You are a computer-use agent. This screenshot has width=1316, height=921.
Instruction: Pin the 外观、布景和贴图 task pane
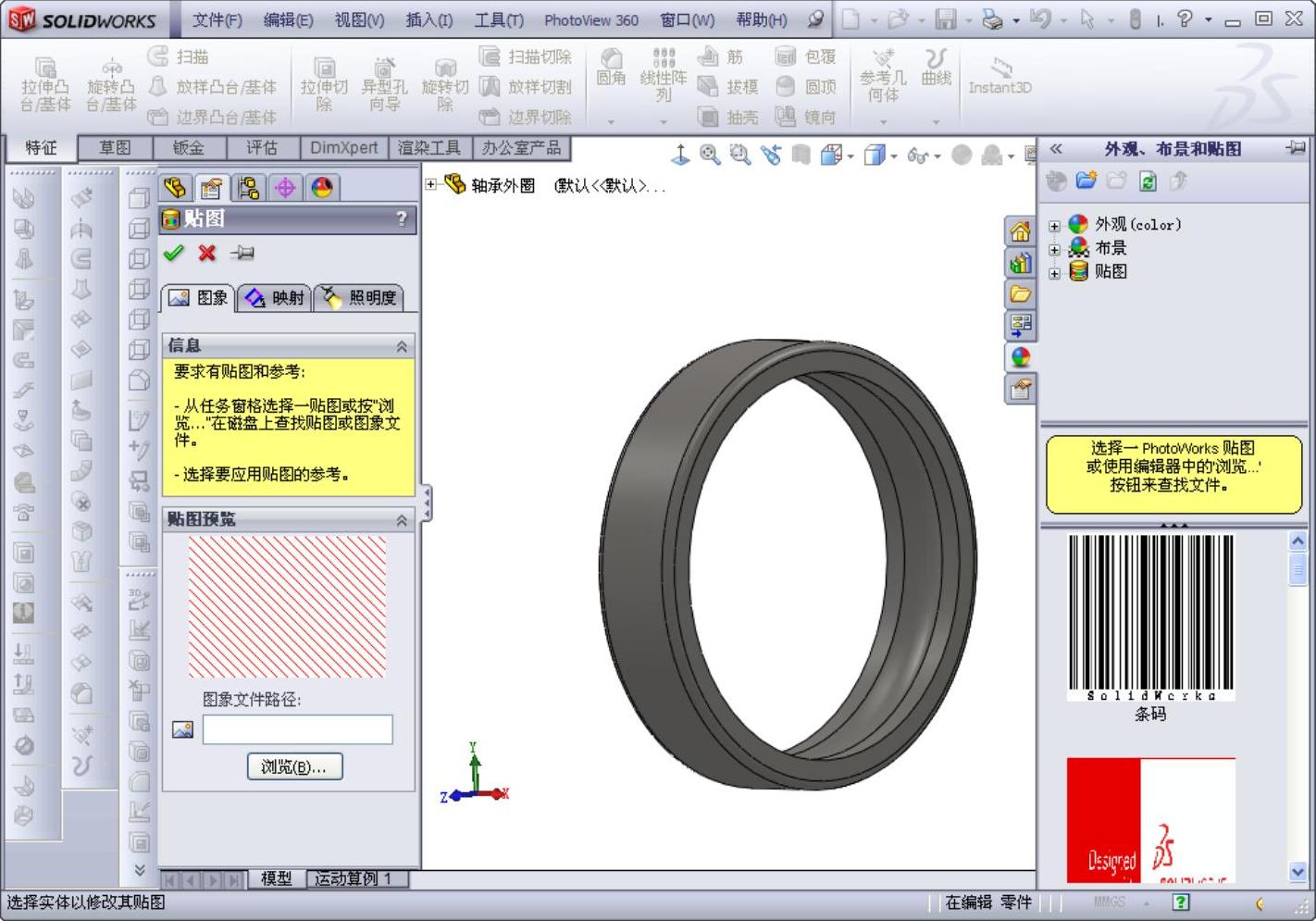coord(1296,148)
